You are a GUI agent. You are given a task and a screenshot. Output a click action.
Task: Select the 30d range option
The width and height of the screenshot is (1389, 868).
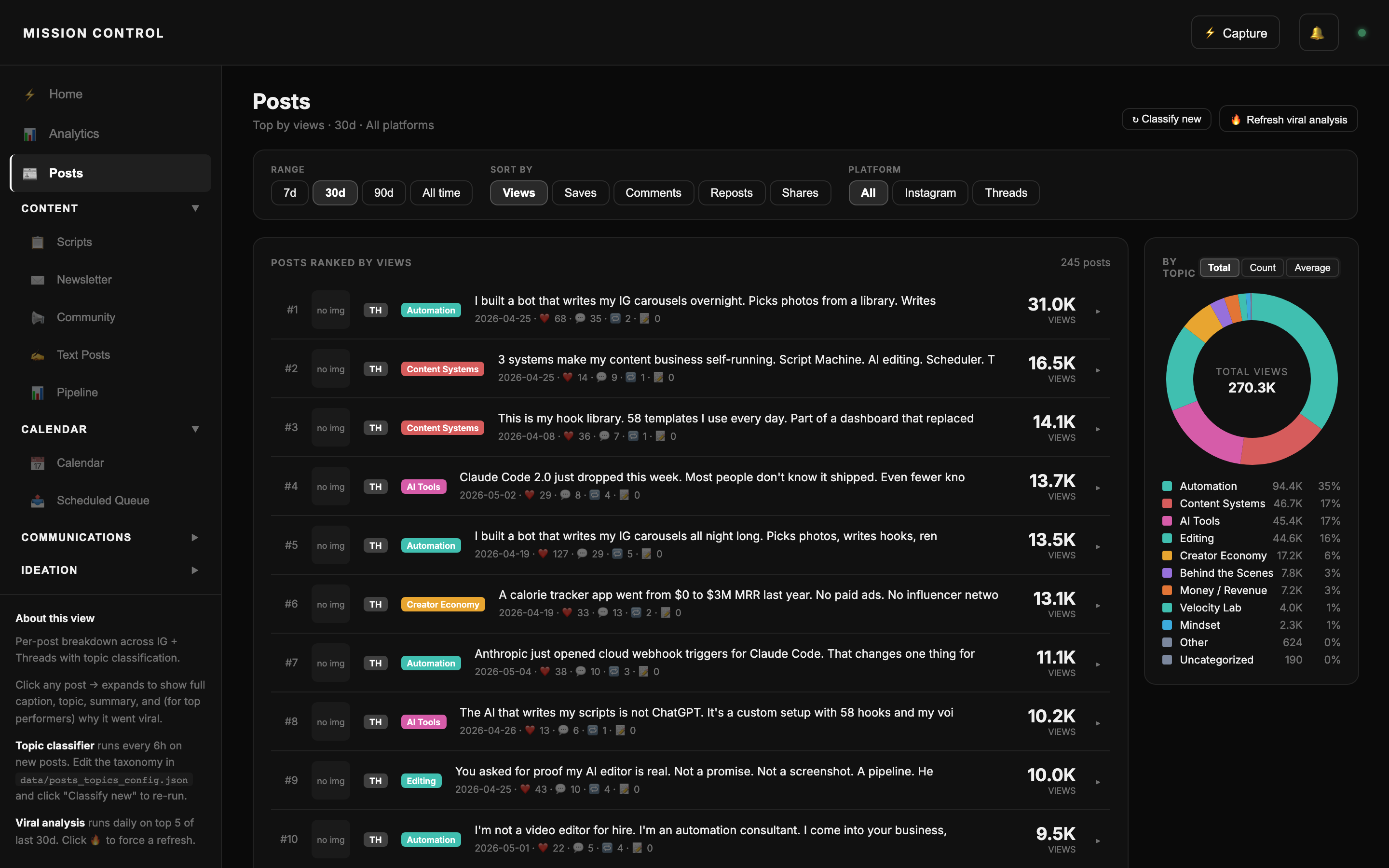335,193
